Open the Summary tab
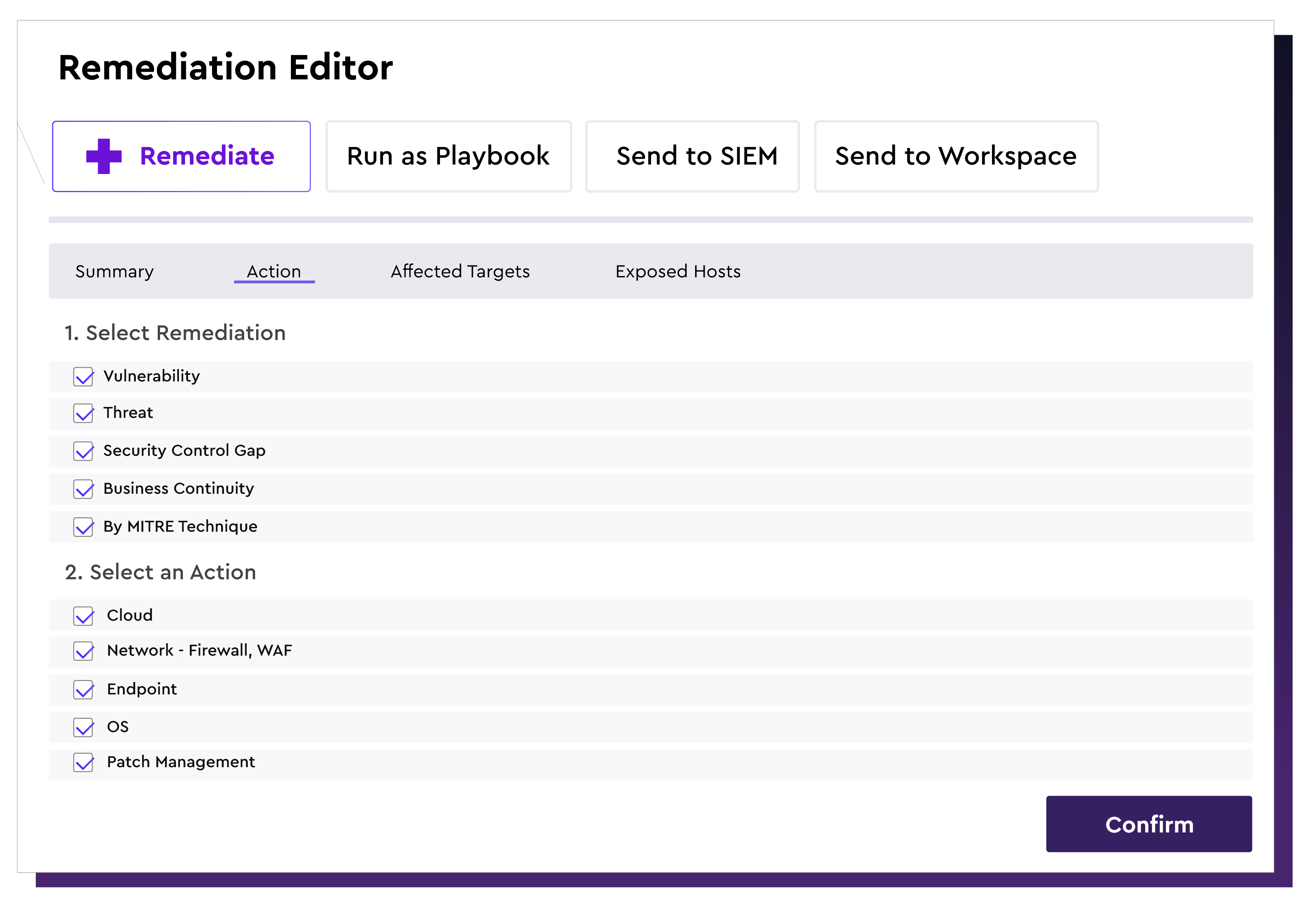1316x910 pixels. (115, 271)
